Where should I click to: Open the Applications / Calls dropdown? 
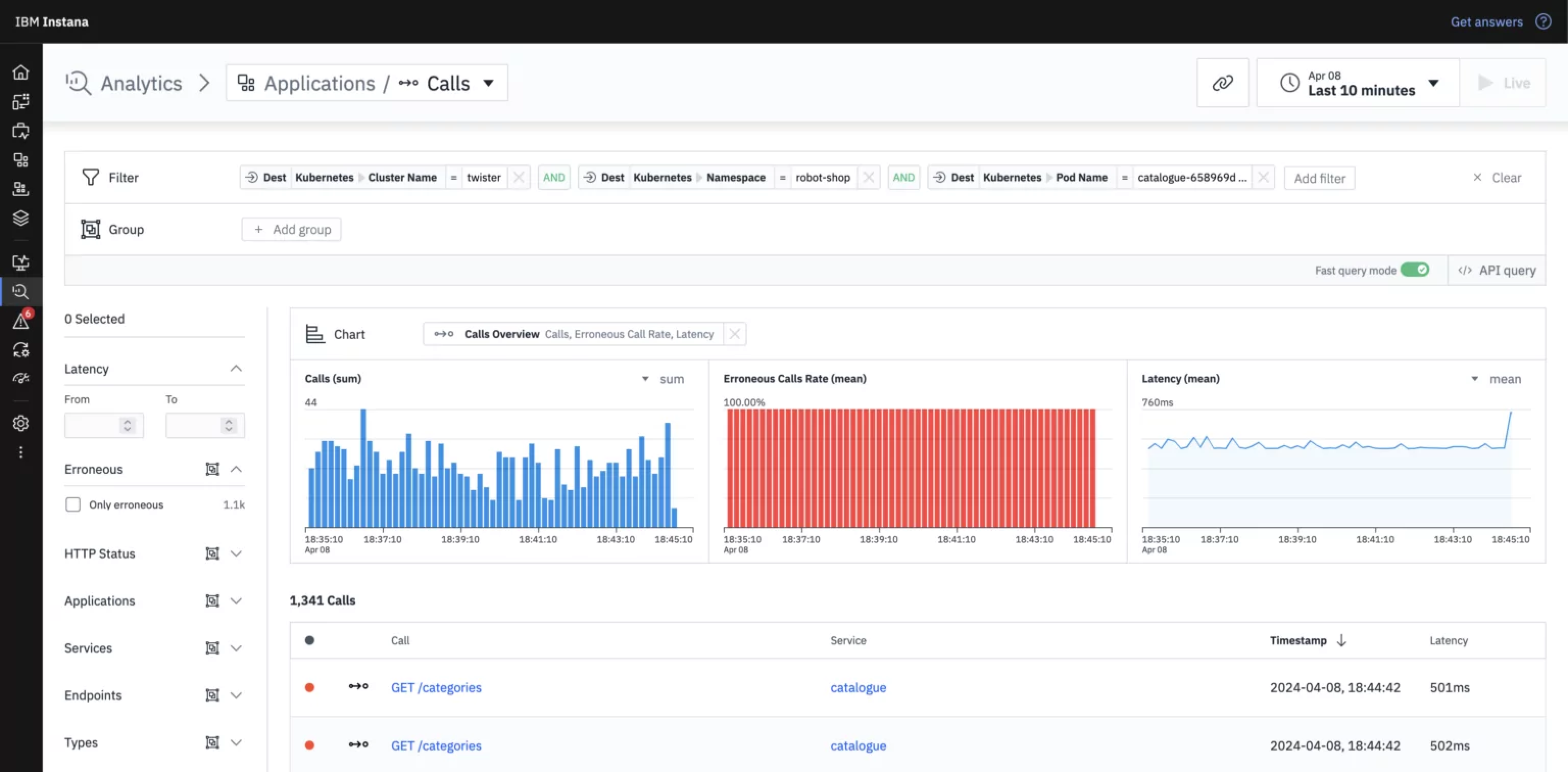coord(367,83)
